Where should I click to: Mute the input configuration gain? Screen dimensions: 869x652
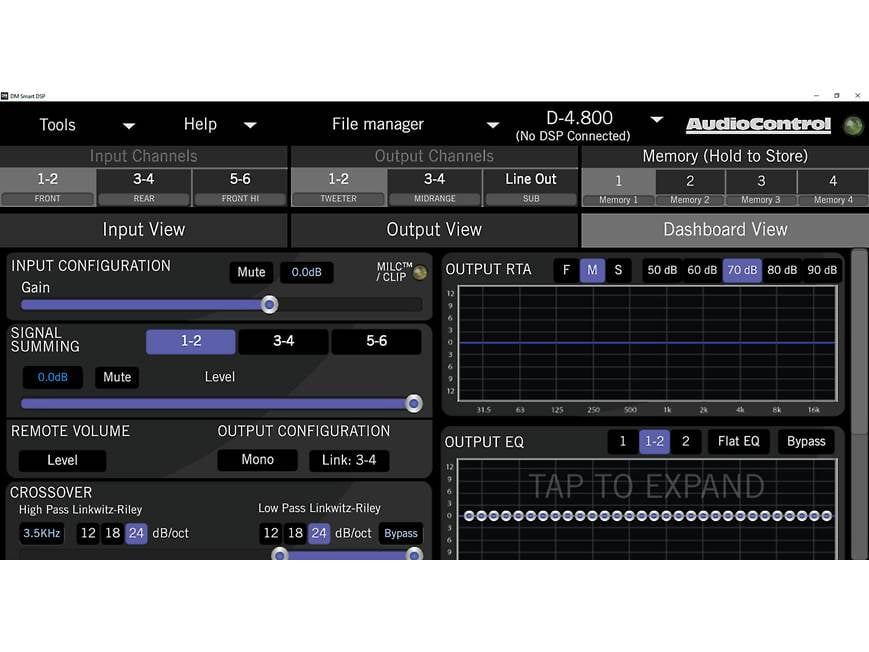click(251, 272)
